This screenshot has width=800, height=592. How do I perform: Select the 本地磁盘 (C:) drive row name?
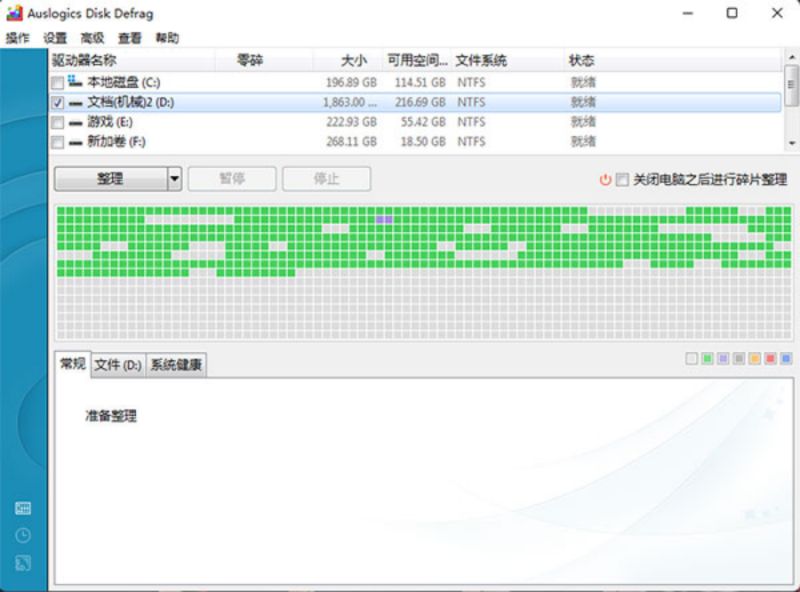click(x=124, y=82)
